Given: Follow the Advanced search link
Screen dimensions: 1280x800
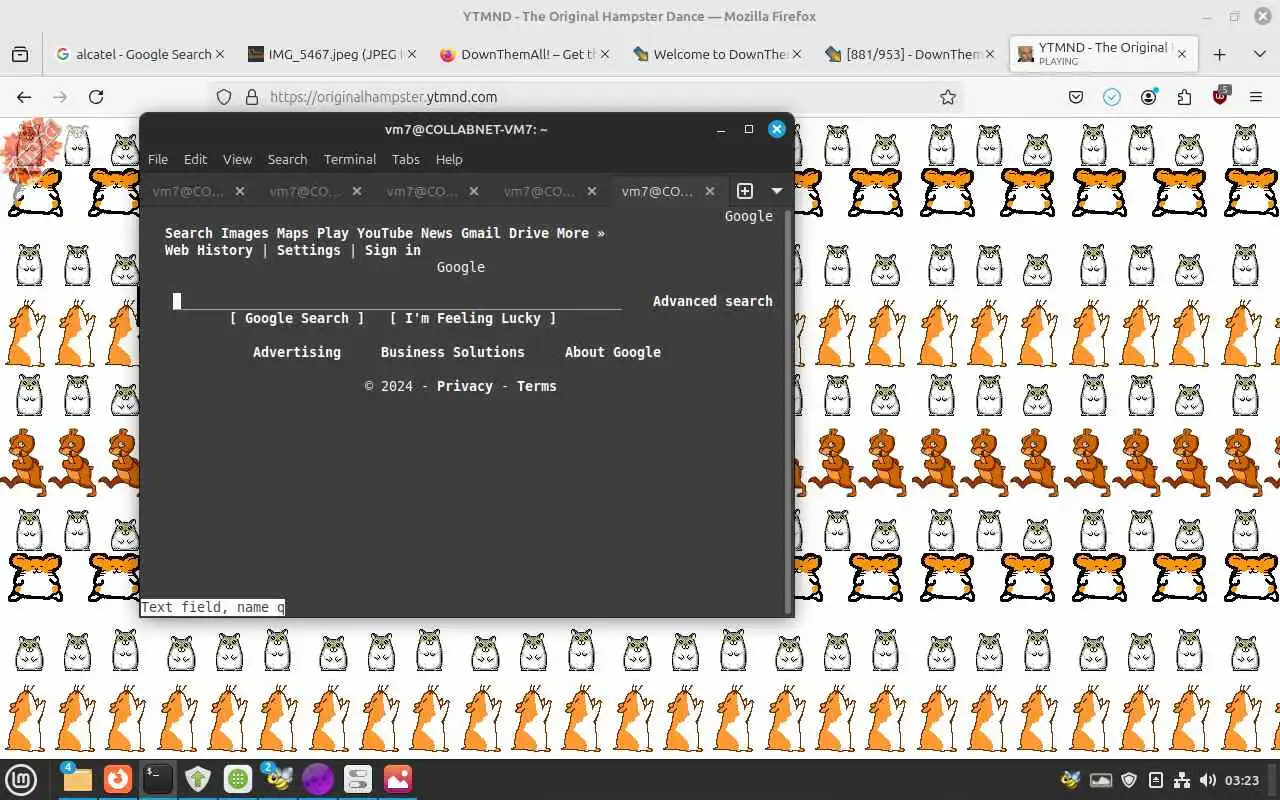Looking at the screenshot, I should click(713, 301).
